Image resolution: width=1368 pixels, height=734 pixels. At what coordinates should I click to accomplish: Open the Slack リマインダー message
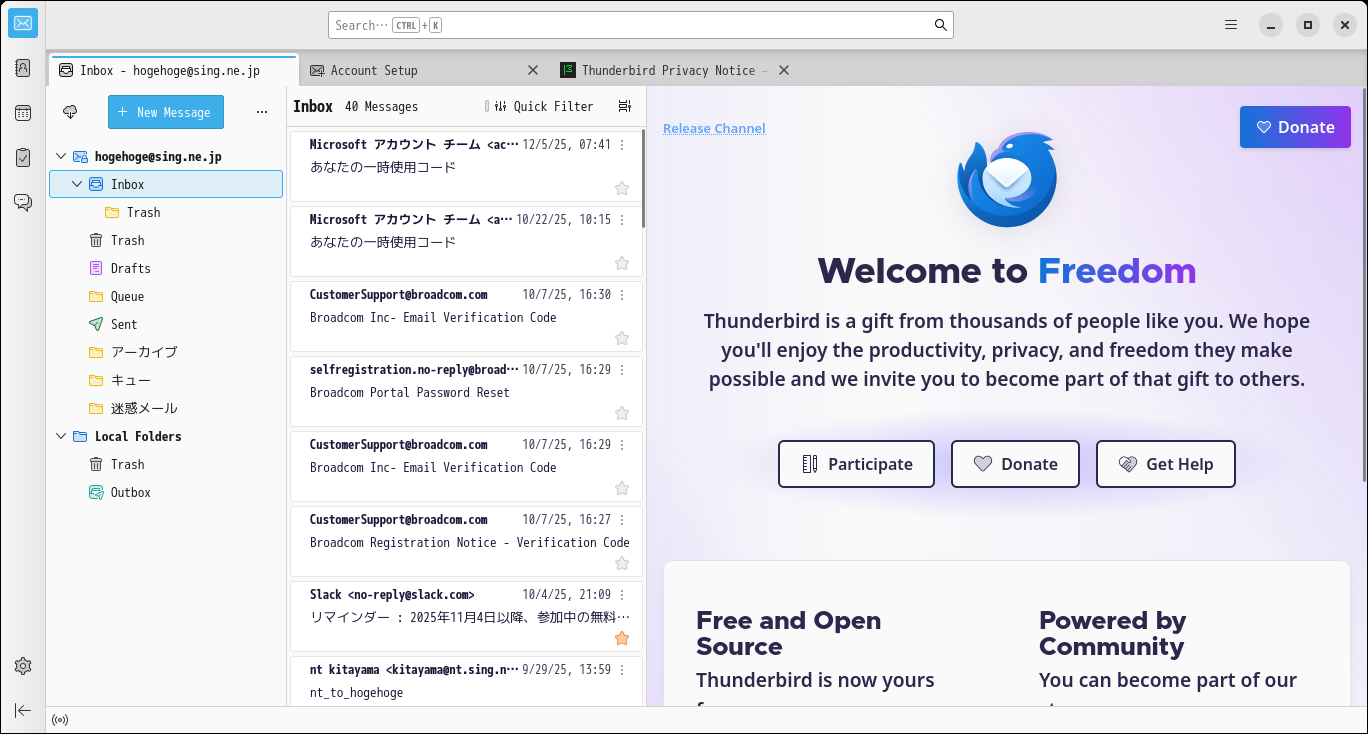pyautogui.click(x=466, y=617)
